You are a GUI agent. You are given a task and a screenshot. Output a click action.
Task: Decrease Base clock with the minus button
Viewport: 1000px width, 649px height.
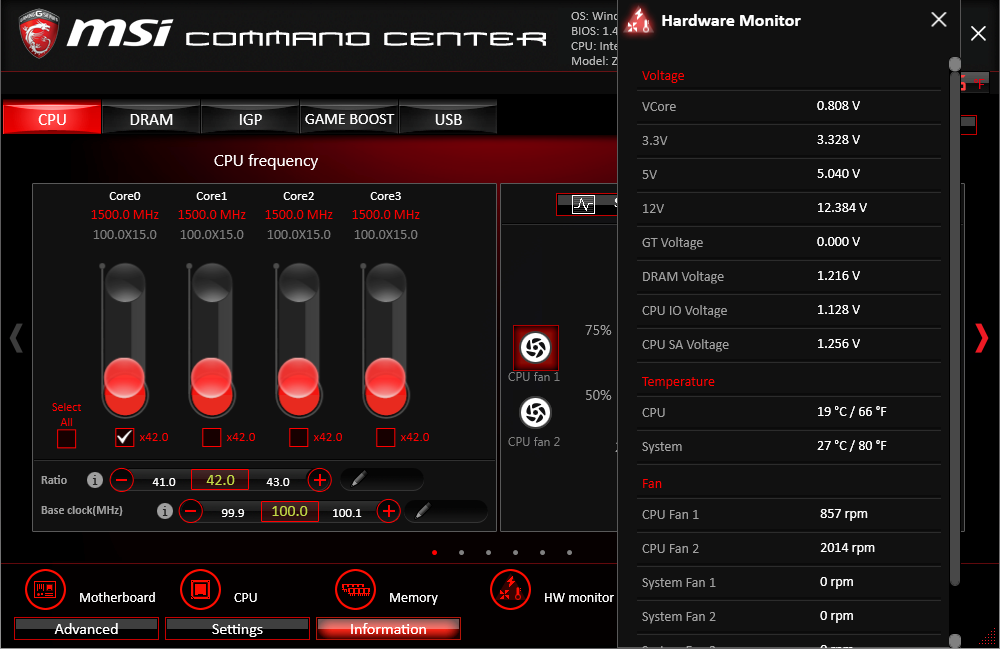pos(191,511)
